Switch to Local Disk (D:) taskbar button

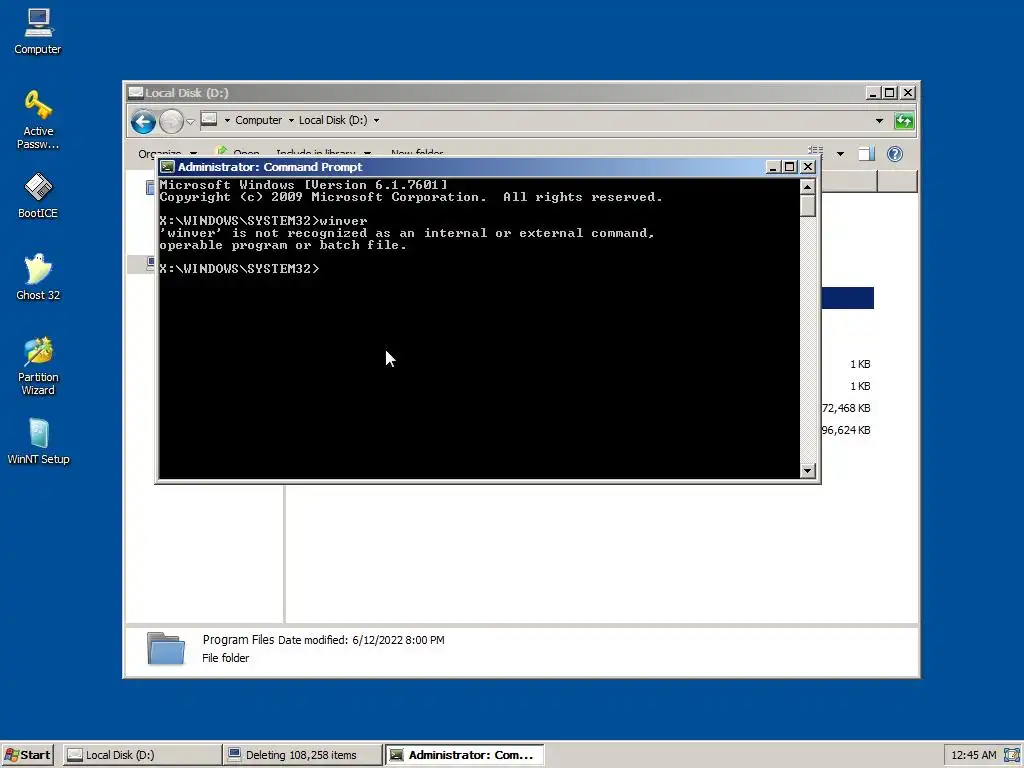142,755
